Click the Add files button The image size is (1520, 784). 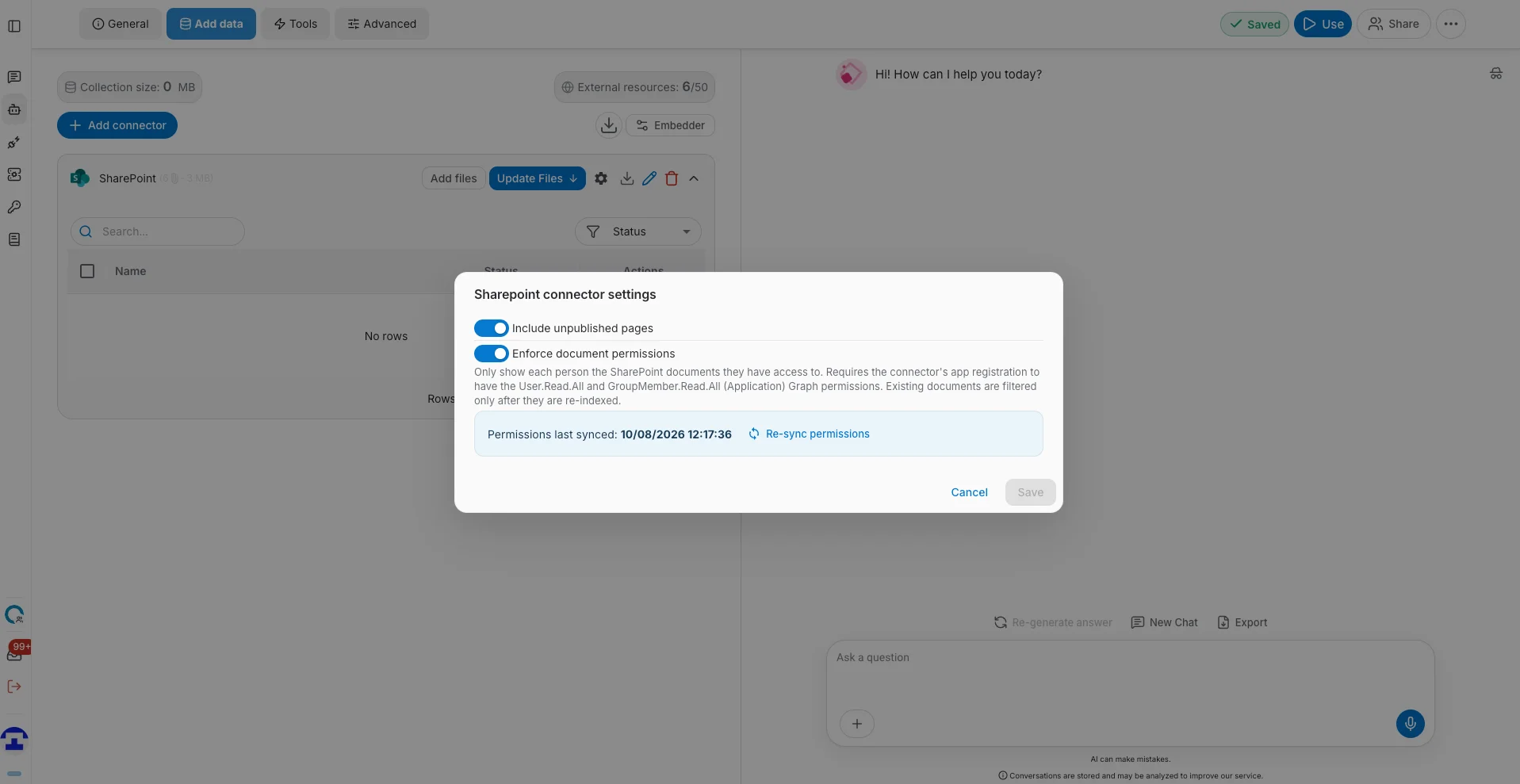tap(454, 178)
